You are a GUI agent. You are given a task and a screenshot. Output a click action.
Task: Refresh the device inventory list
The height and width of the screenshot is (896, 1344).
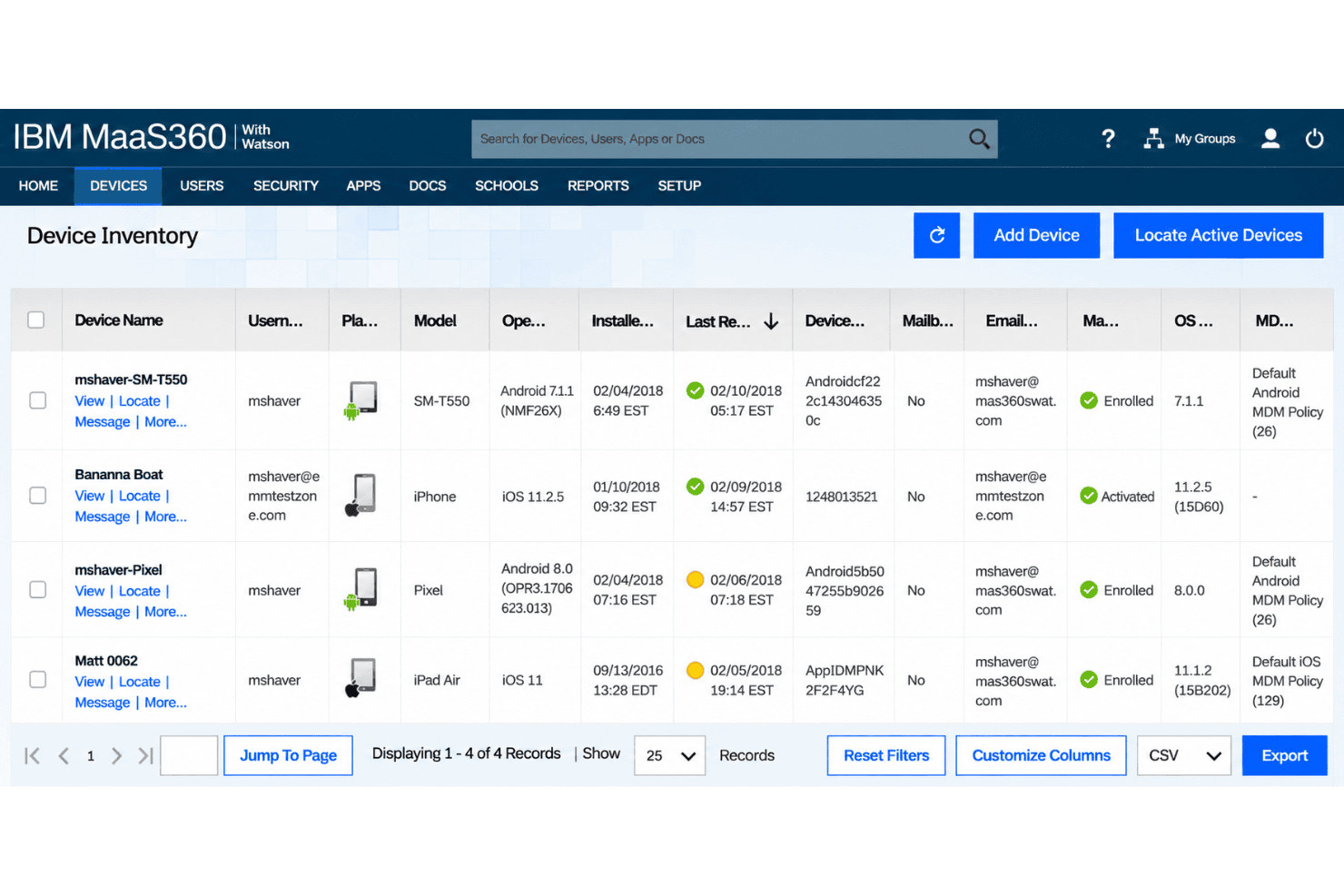tap(936, 235)
